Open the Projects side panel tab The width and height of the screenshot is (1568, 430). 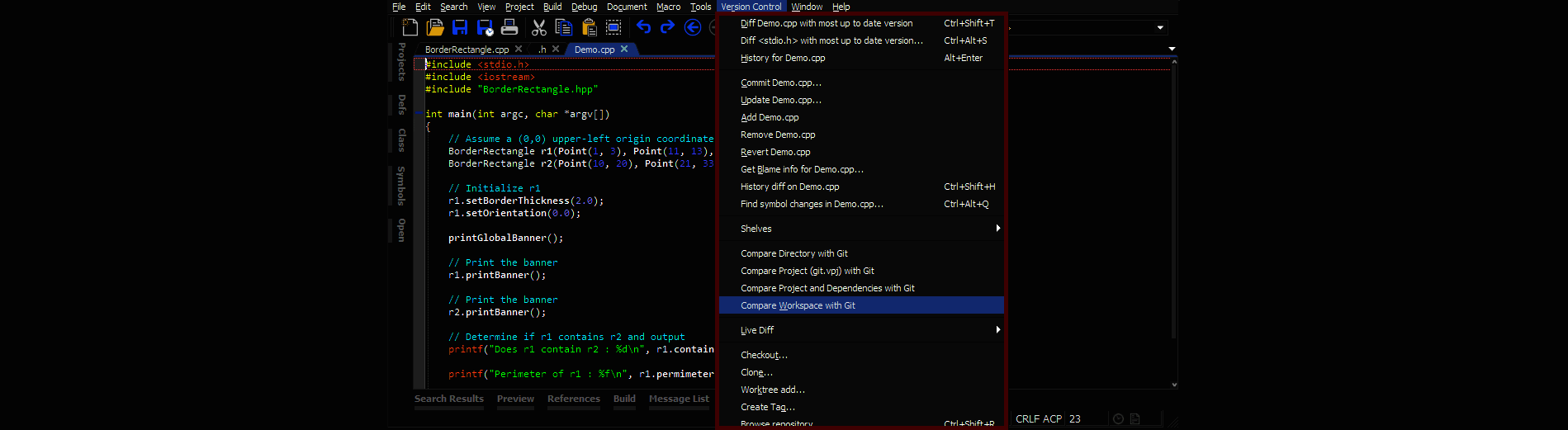(401, 62)
